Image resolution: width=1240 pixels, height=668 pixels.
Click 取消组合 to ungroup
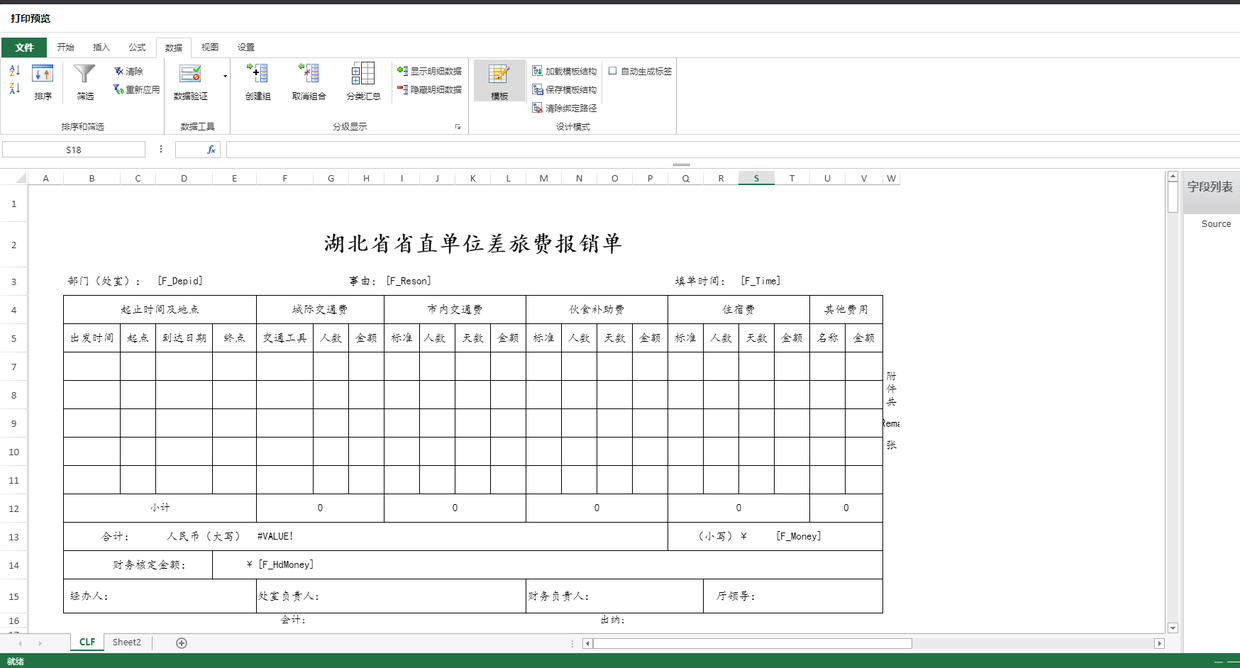pyautogui.click(x=309, y=83)
